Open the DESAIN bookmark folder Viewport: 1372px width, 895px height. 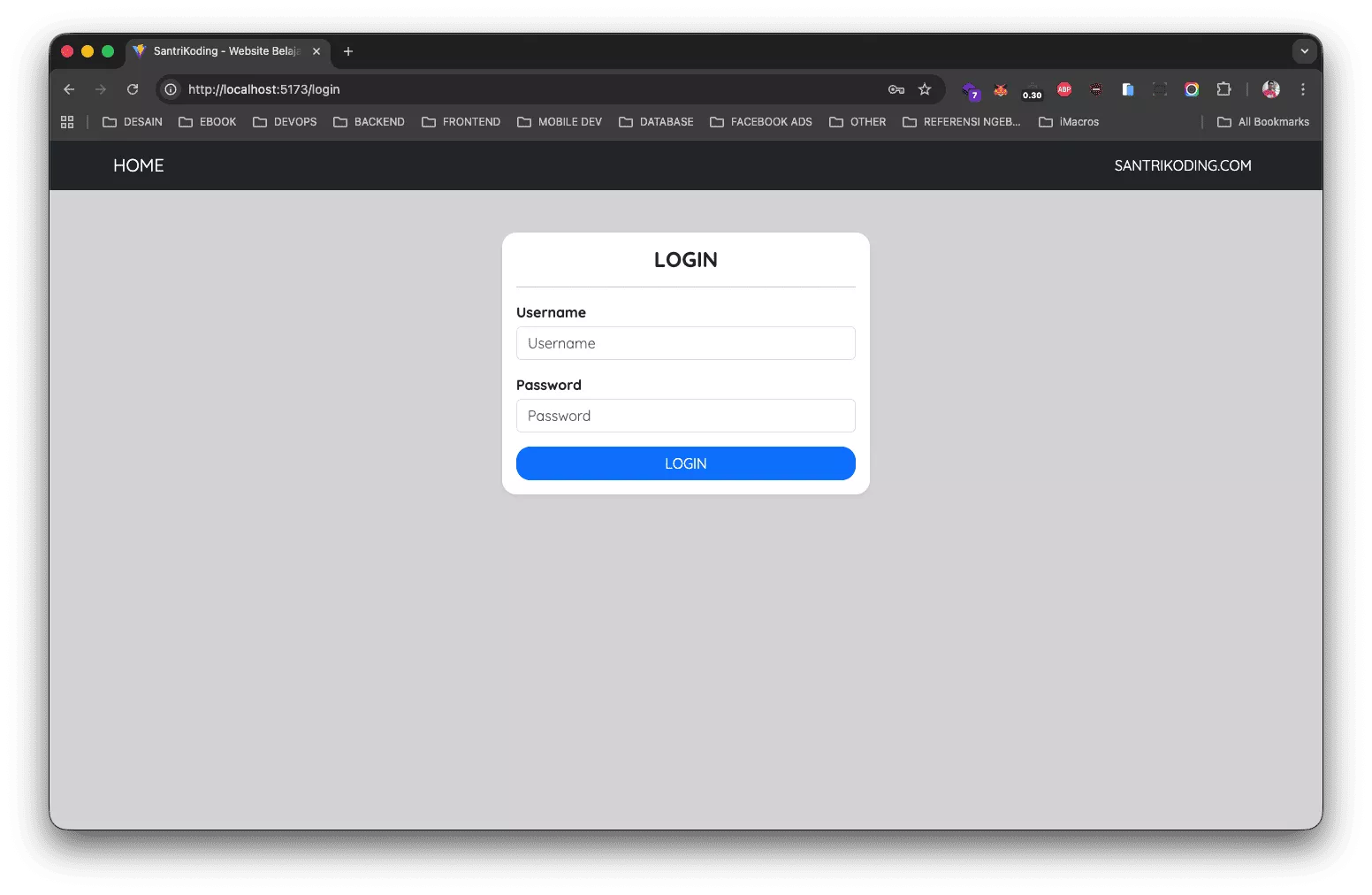(x=133, y=122)
